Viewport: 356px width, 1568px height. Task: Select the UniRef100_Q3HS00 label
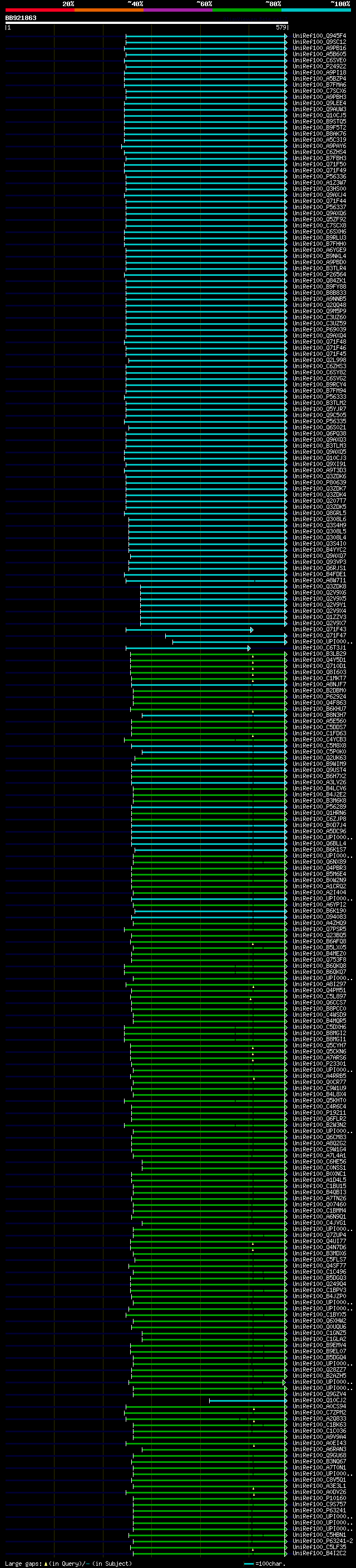[x=319, y=189]
